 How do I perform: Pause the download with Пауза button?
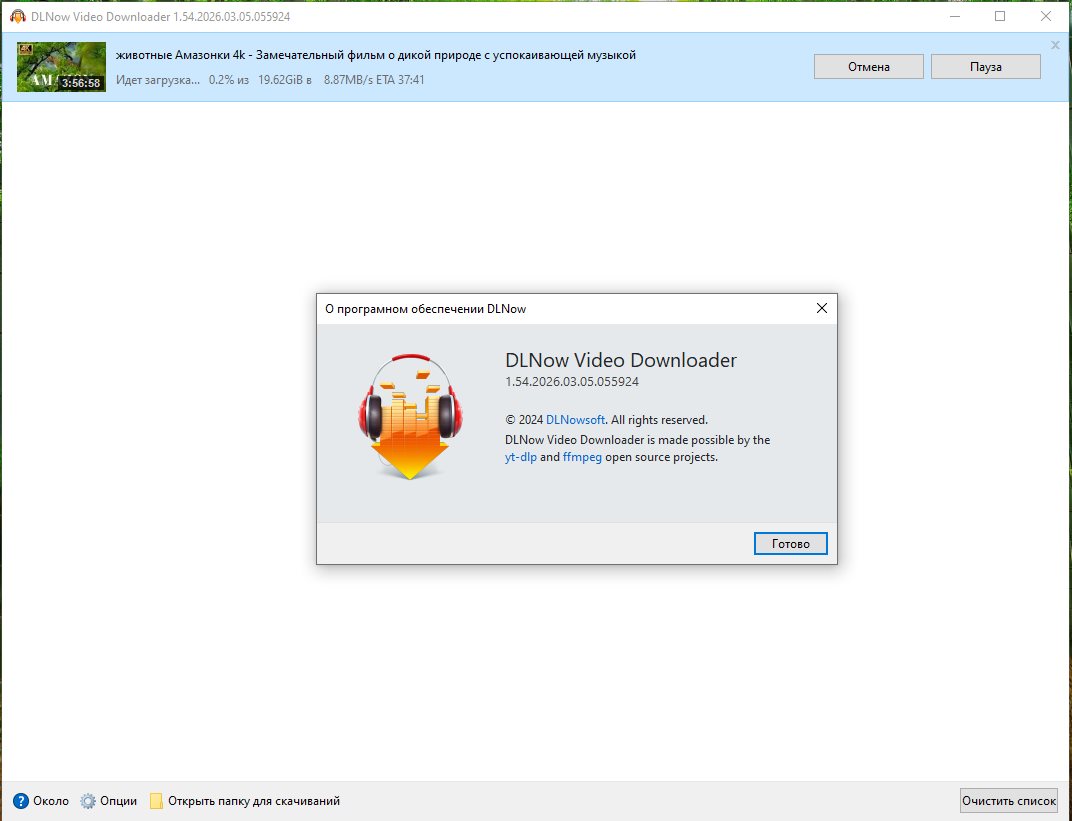click(x=985, y=67)
